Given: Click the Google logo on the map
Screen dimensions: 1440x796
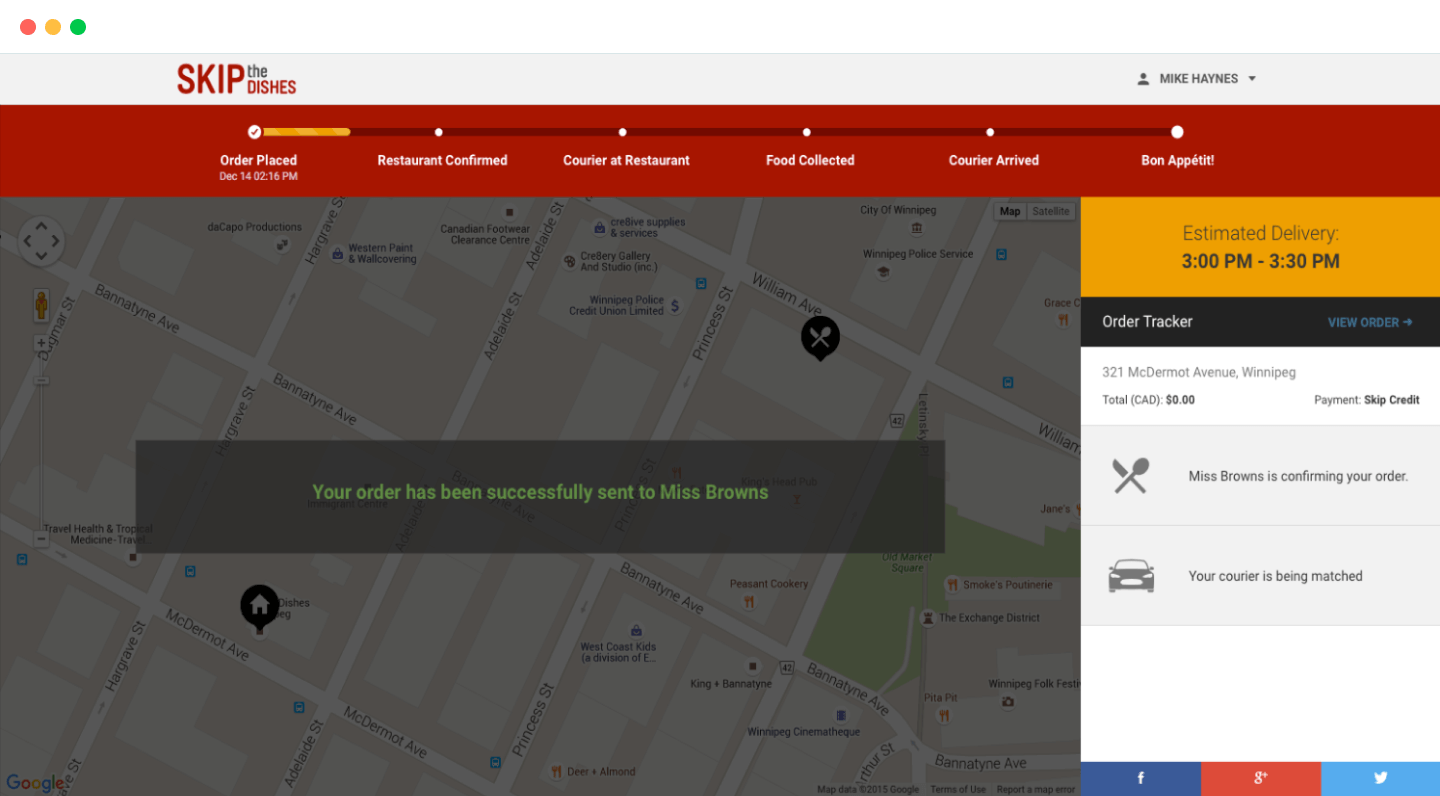Looking at the screenshot, I should 36,783.
